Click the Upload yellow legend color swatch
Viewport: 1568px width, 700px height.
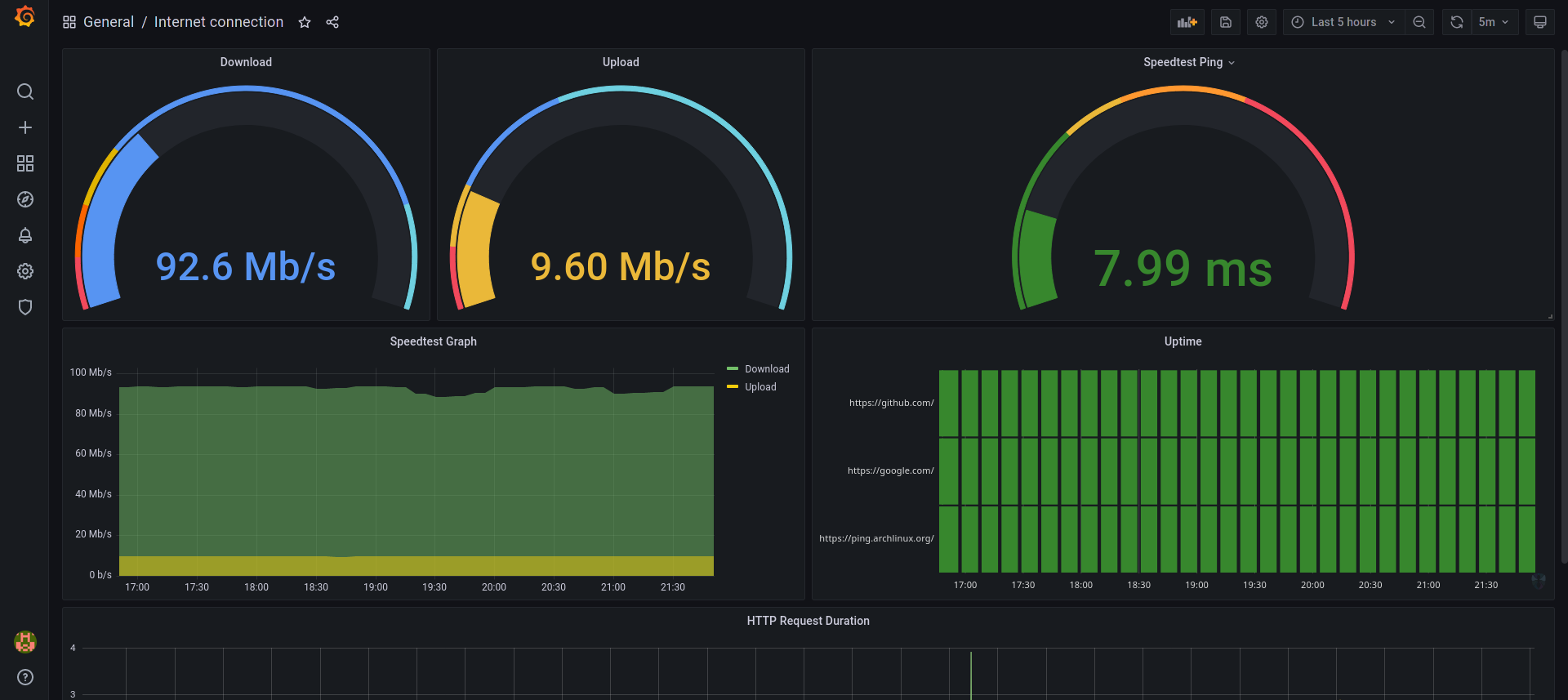pyautogui.click(x=733, y=386)
